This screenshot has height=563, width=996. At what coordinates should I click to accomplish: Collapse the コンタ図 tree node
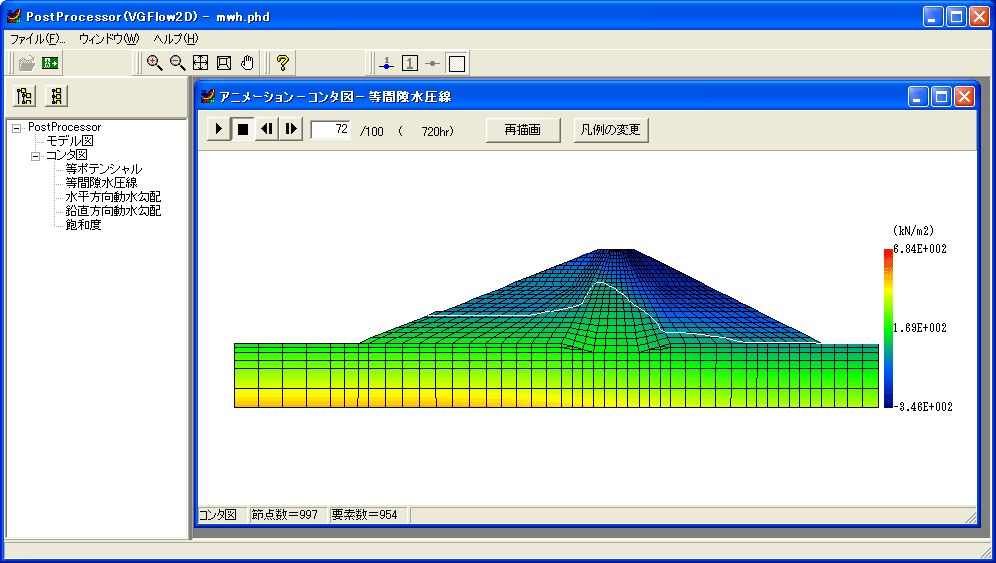(36, 156)
